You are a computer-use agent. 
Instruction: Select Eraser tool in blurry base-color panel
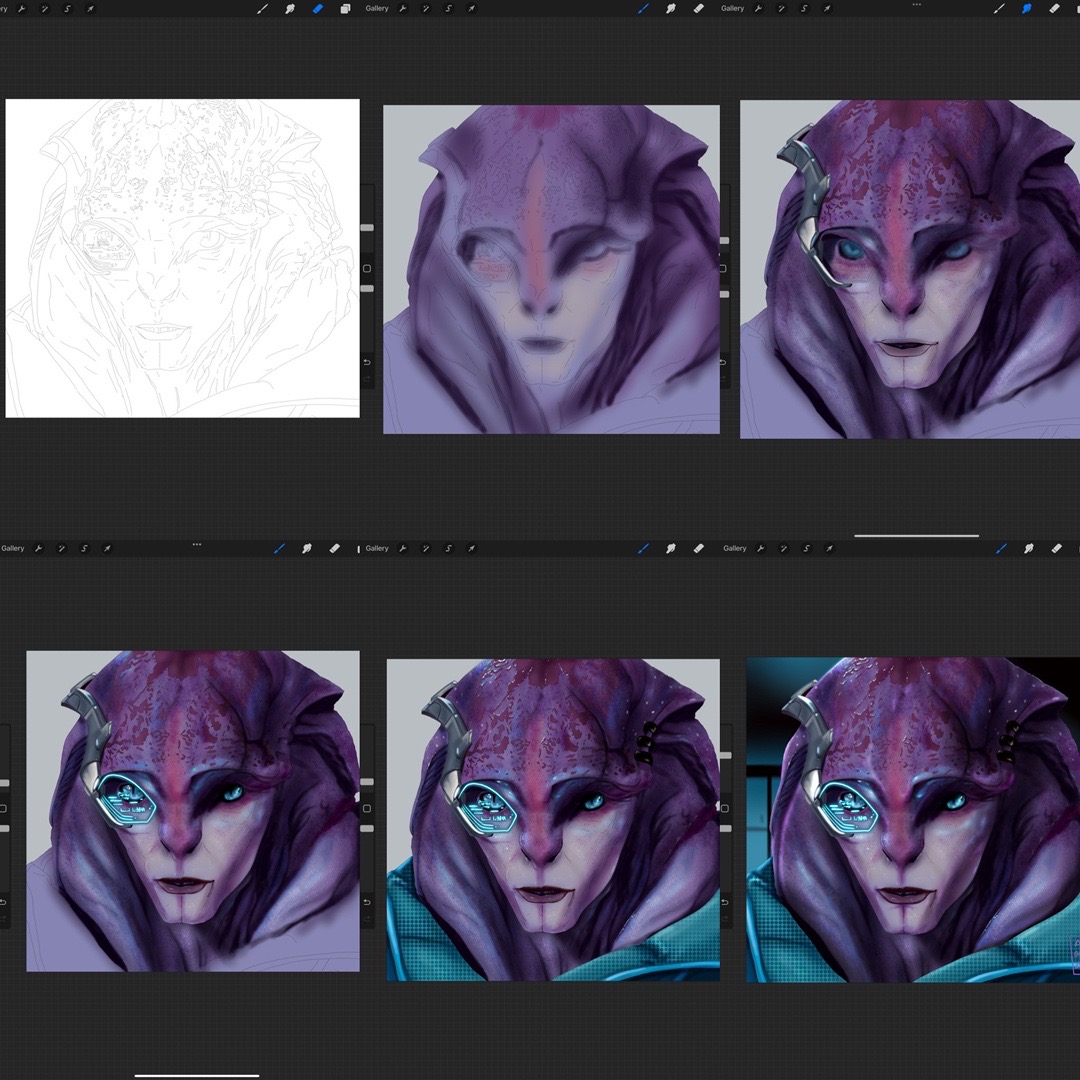point(698,9)
